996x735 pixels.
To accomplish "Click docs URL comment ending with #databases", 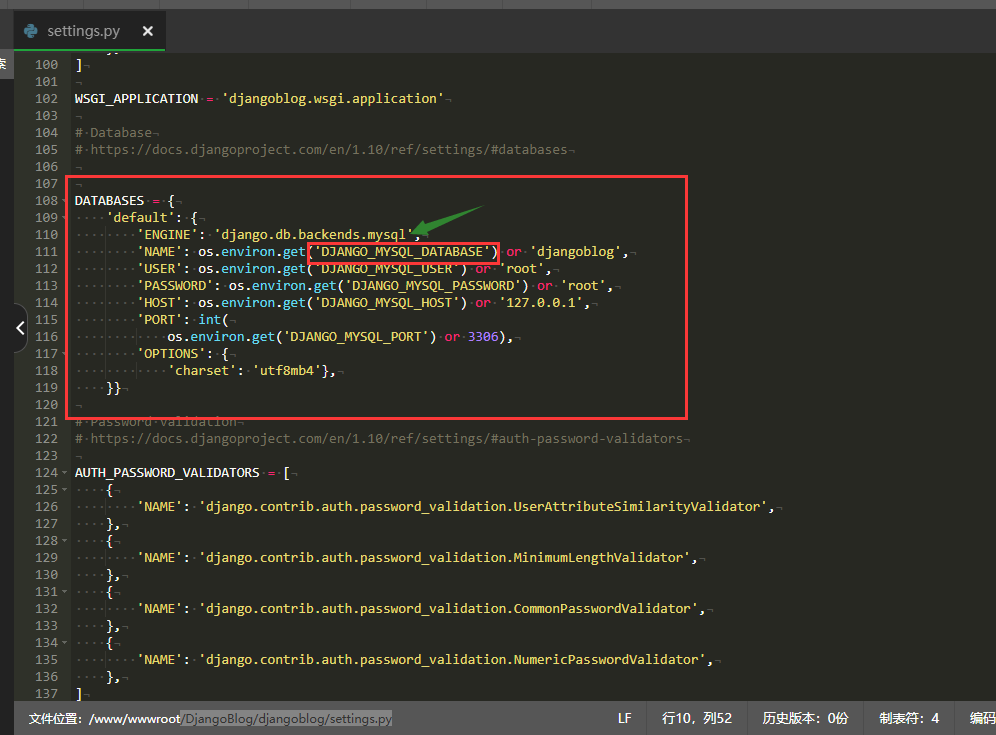I will 321,150.
